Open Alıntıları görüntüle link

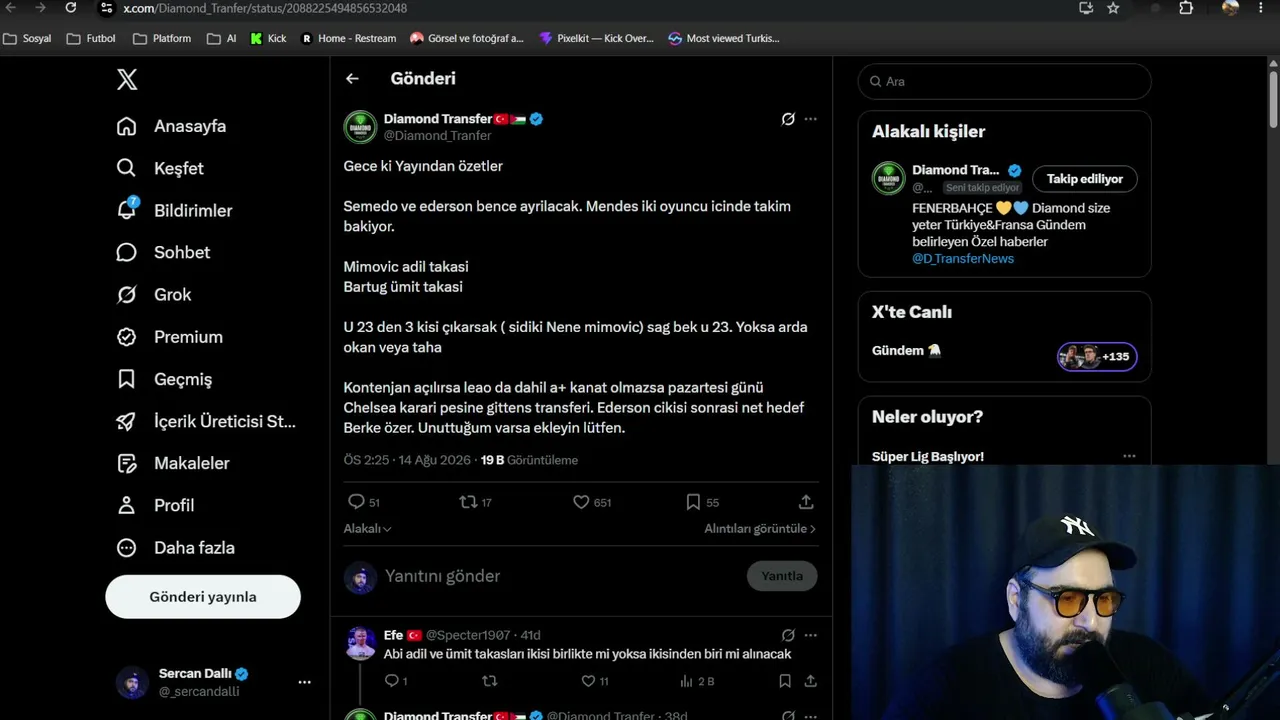click(x=760, y=528)
